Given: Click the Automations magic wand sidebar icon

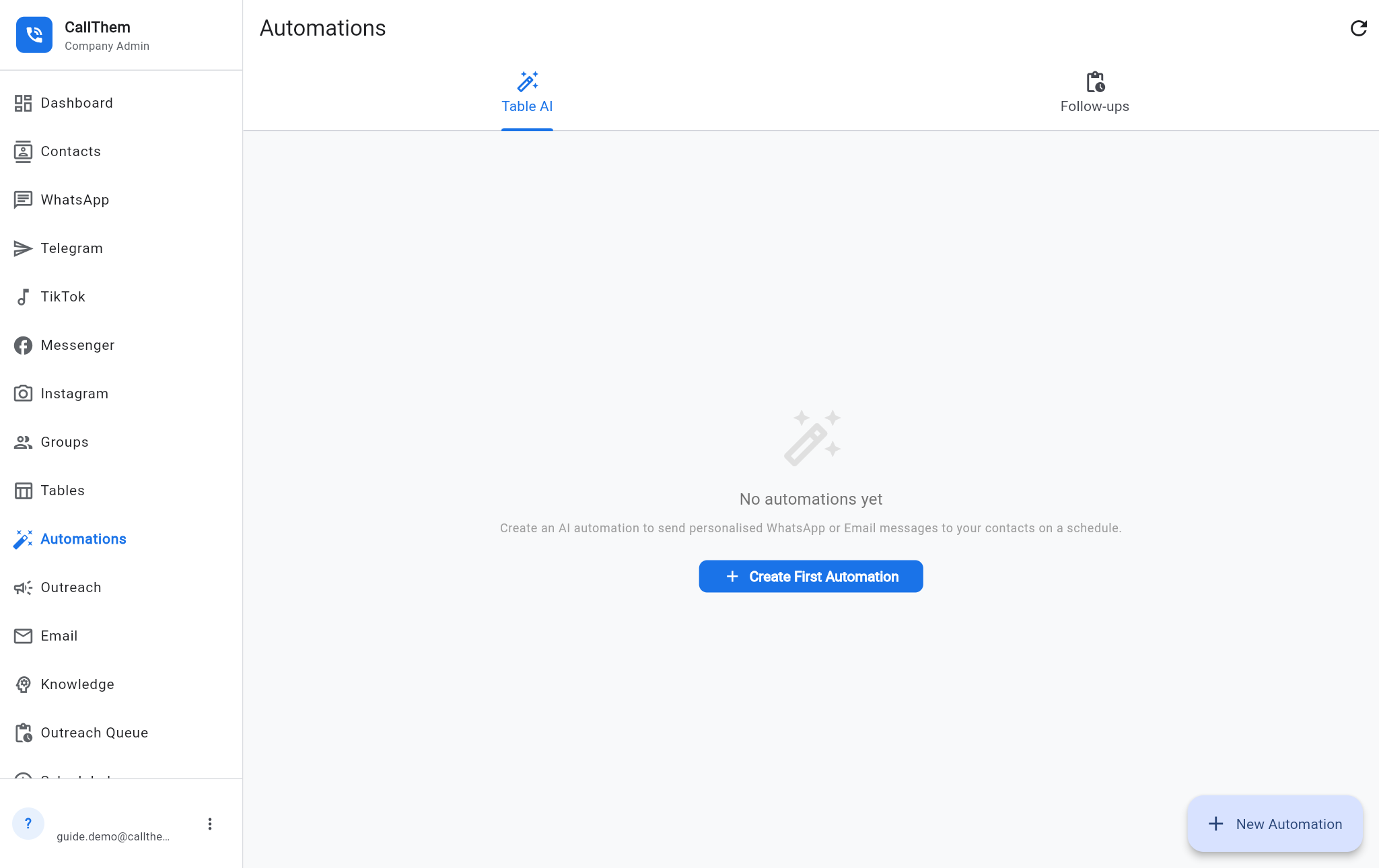Looking at the screenshot, I should pyautogui.click(x=23, y=539).
